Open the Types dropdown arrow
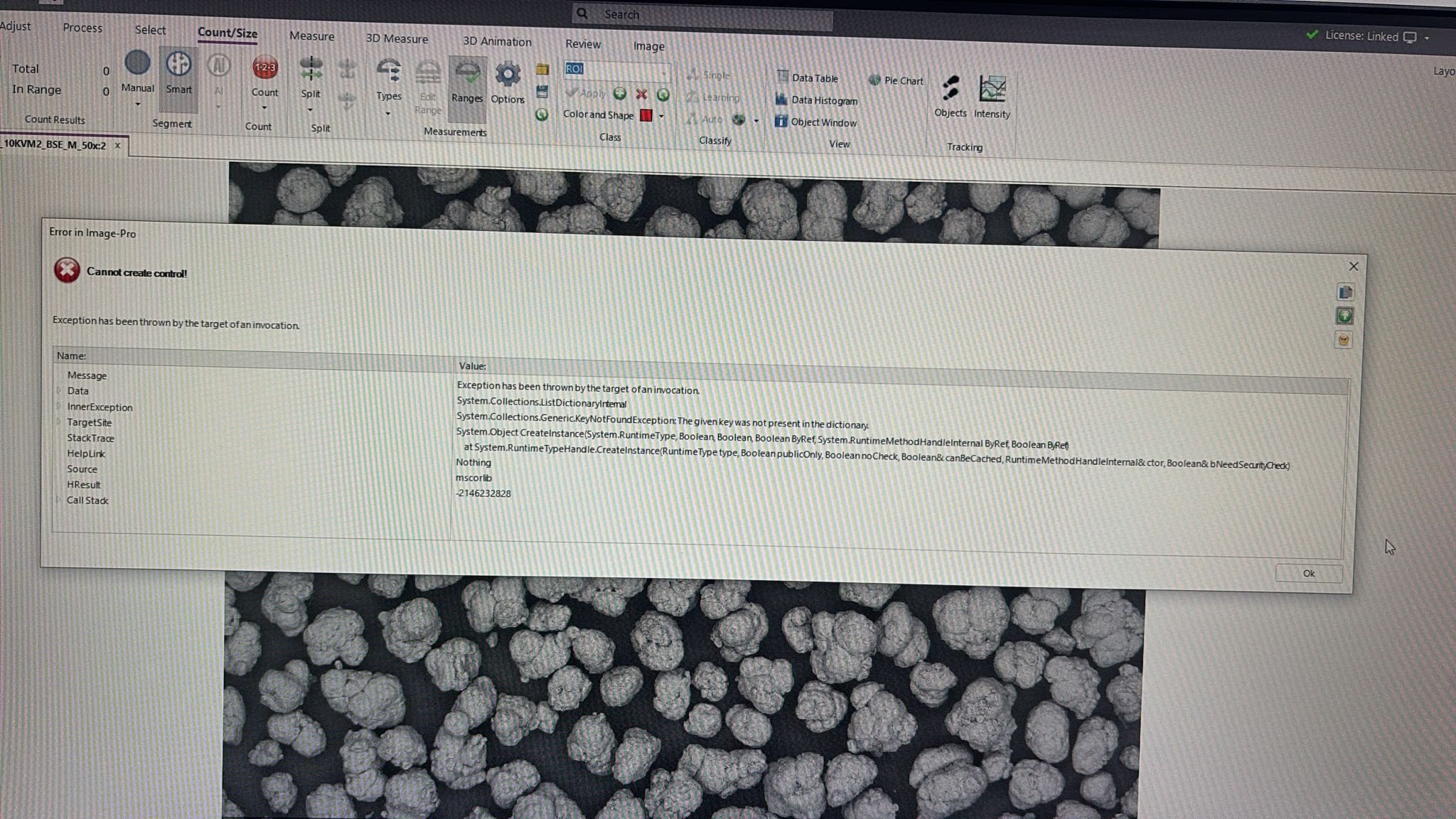Screen dimensions: 1456x819 tap(388, 114)
